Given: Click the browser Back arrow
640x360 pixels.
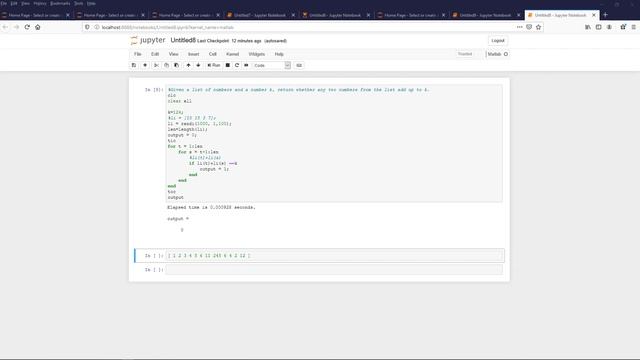Looking at the screenshot, I should click(5, 27).
